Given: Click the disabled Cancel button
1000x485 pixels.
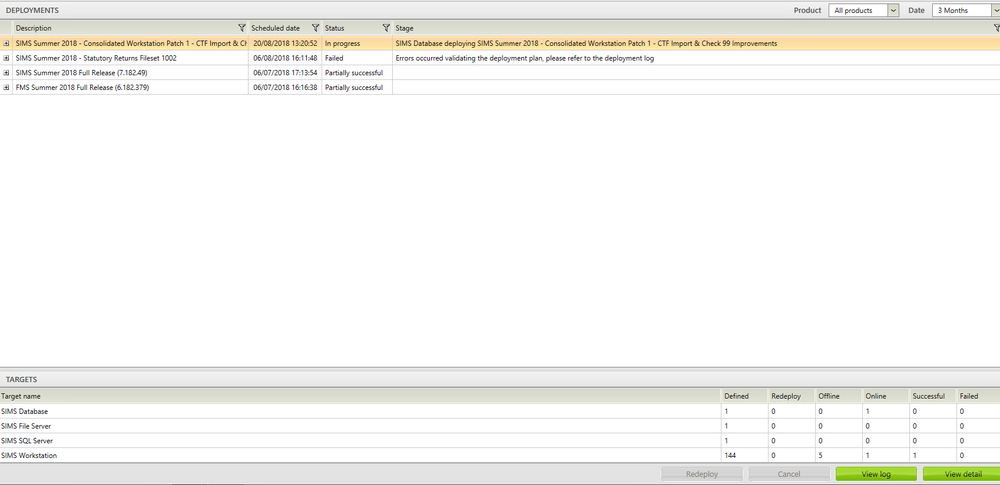Looking at the screenshot, I should [789, 474].
